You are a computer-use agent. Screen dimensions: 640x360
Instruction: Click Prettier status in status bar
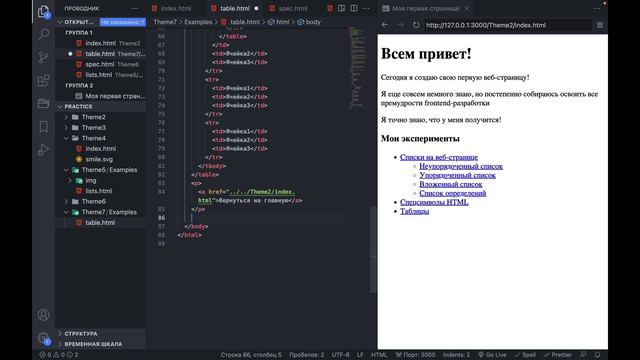(558, 355)
